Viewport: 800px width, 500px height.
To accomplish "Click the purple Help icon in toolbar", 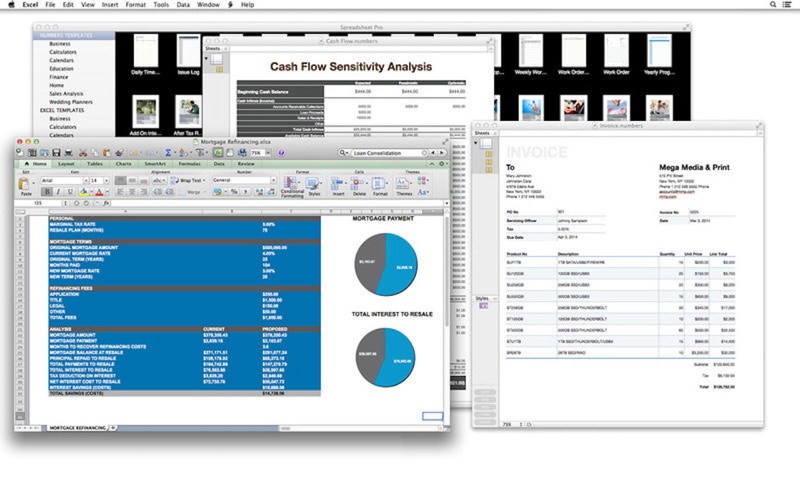I will pos(281,153).
